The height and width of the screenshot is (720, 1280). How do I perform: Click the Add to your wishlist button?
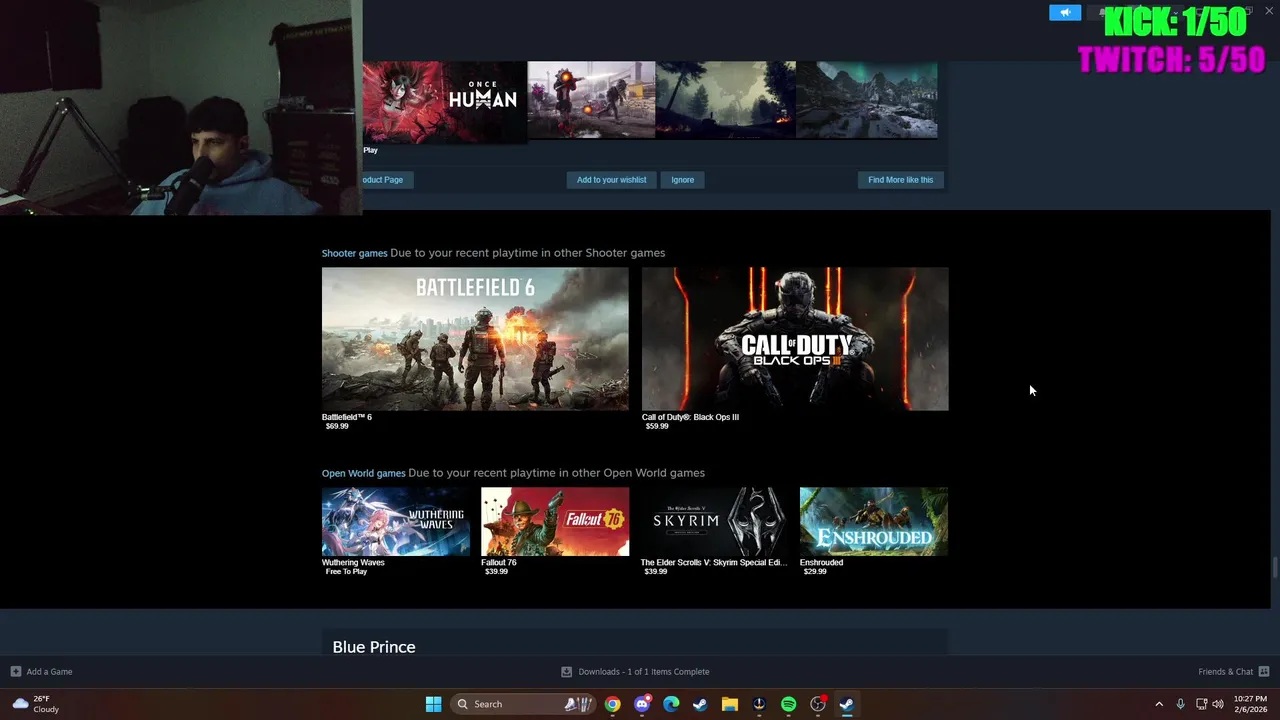[611, 180]
